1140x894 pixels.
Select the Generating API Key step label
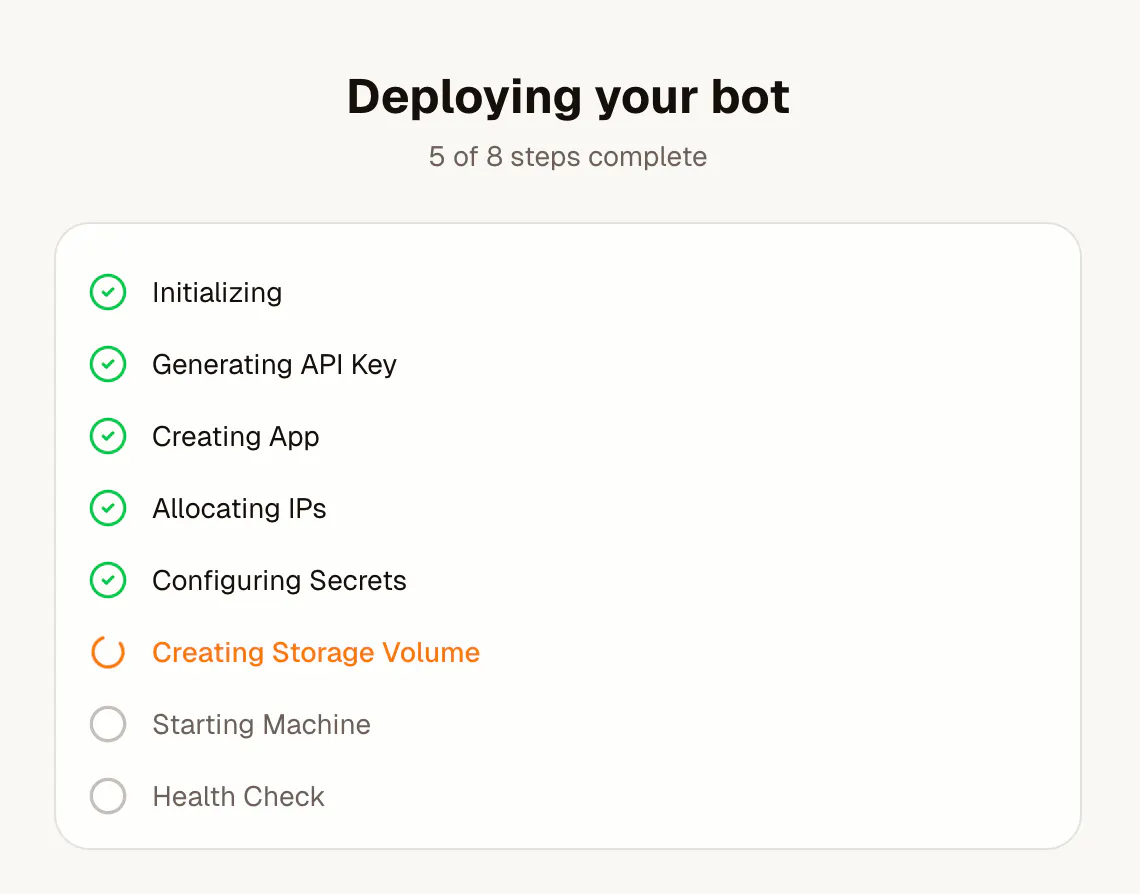(x=274, y=365)
